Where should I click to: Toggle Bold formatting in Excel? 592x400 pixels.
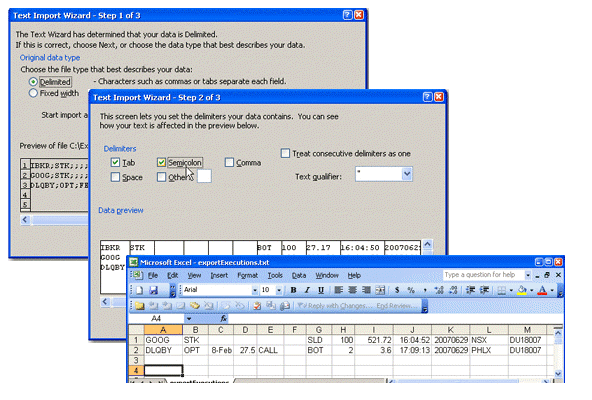(293, 290)
